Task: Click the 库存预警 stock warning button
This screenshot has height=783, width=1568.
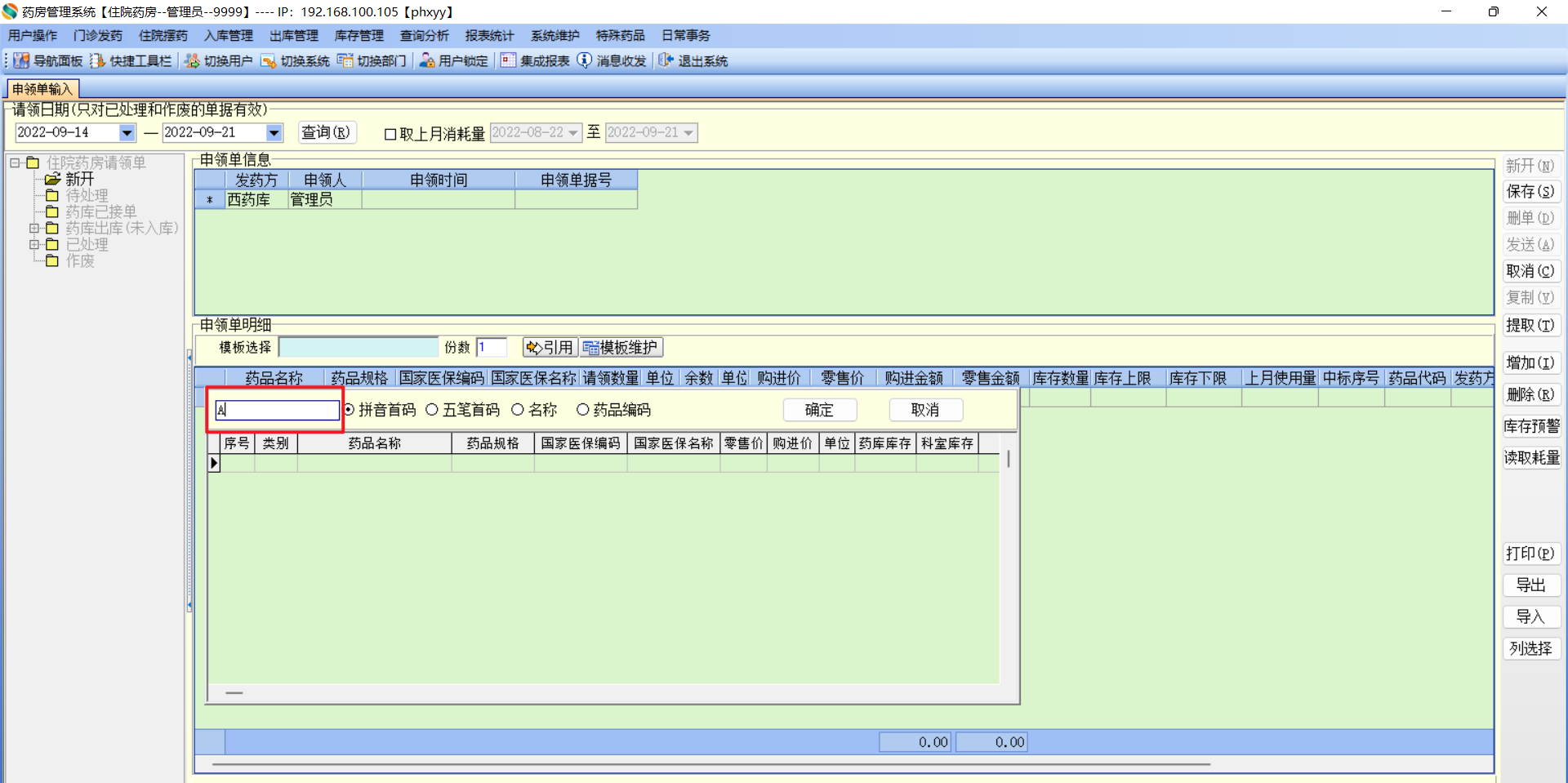Action: coord(1531,426)
